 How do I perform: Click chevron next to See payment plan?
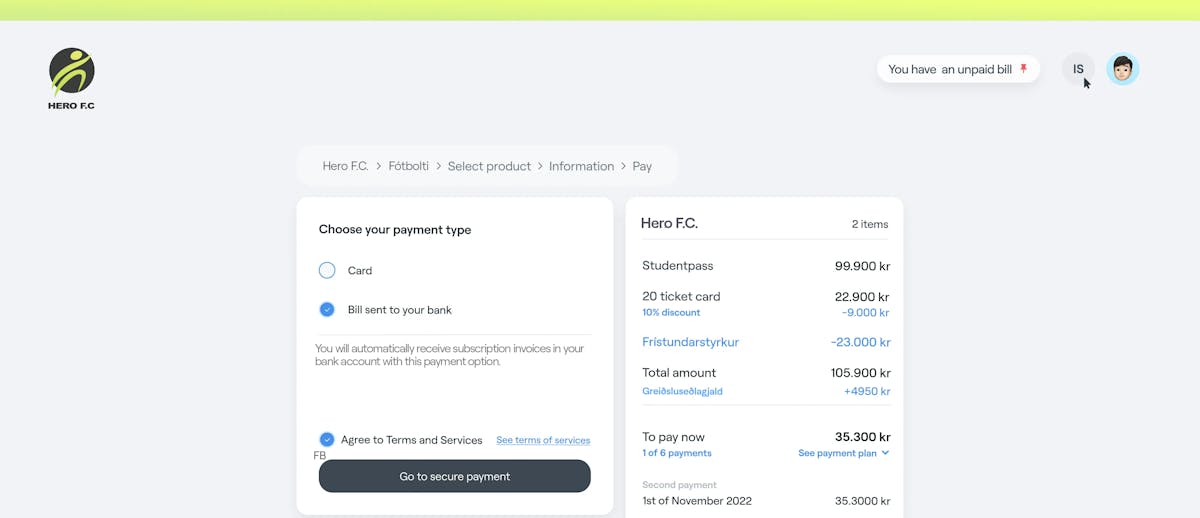tap(885, 453)
